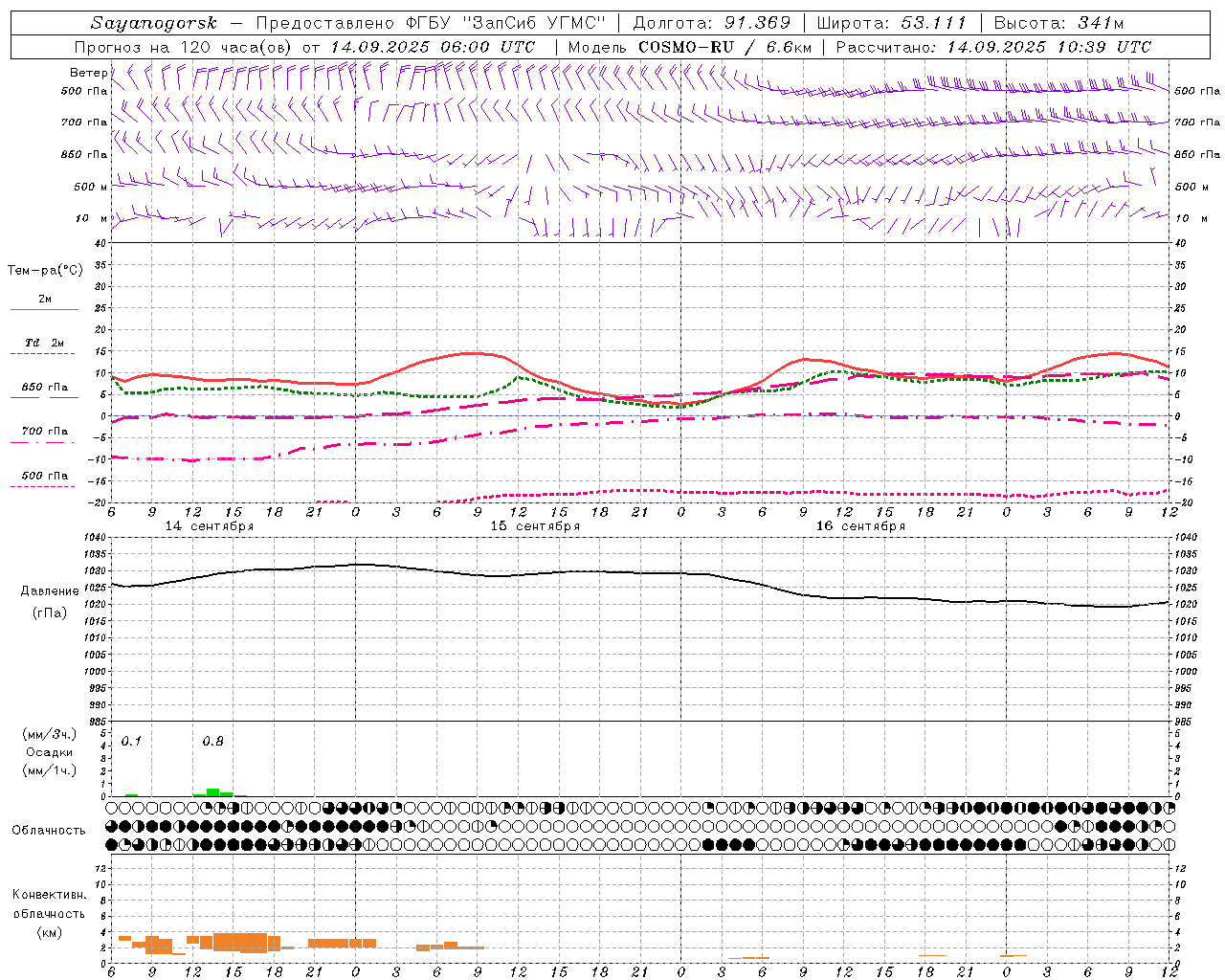Click the "Прогноз на 120 часа(ов)" forecast text
This screenshot has height=980, width=1225.
click(185, 47)
